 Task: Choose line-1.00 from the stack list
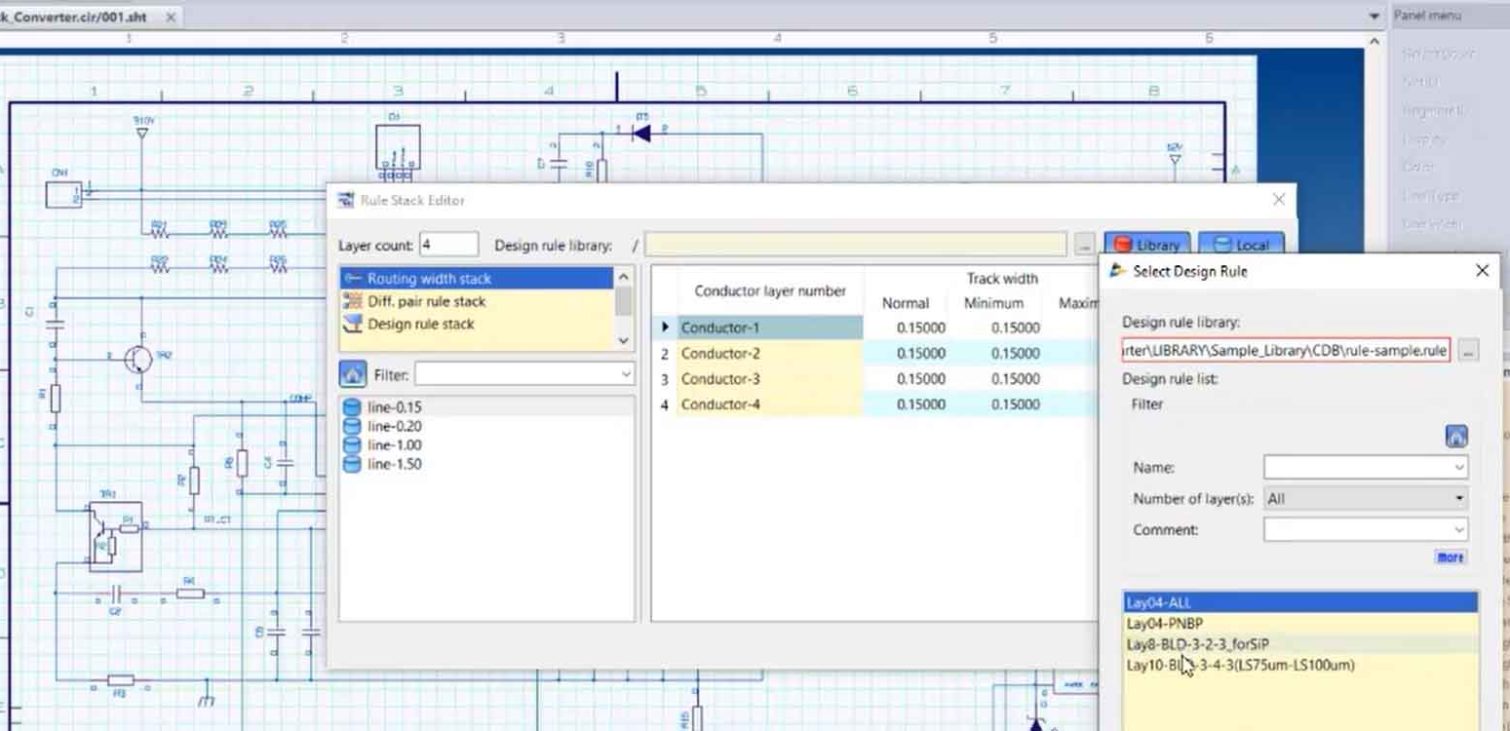pos(394,445)
